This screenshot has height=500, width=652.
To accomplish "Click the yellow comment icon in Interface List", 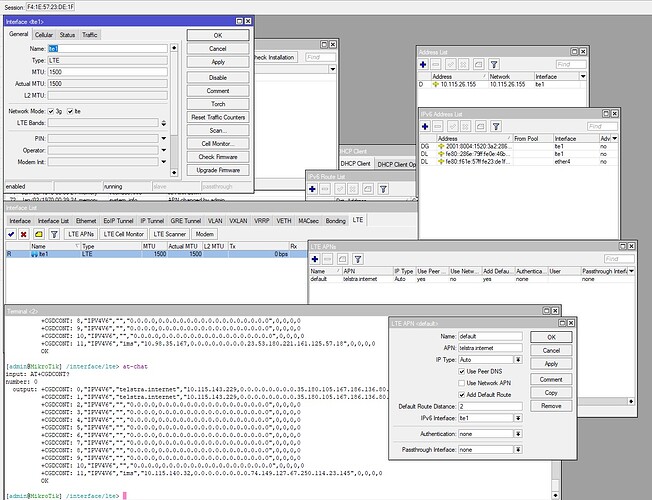I will 39,234.
